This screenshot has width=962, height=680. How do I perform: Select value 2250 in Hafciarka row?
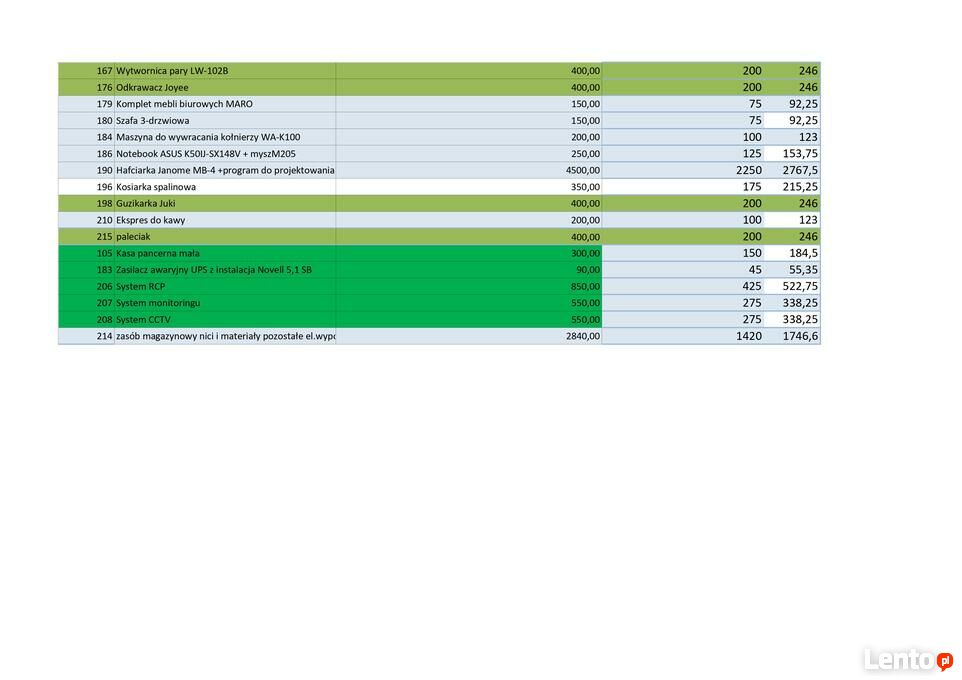pyautogui.click(x=683, y=170)
